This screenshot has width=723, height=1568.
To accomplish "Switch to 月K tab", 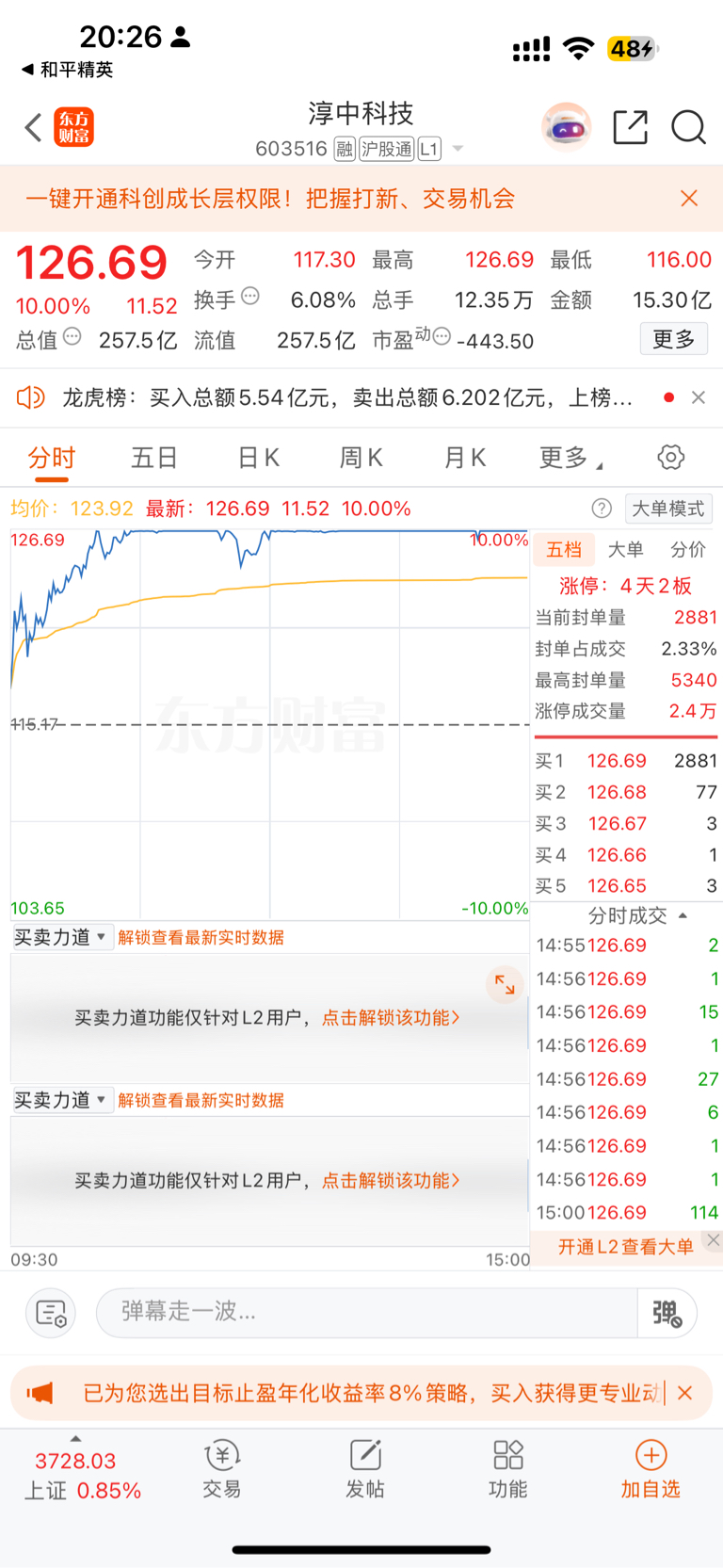I will coord(464,458).
